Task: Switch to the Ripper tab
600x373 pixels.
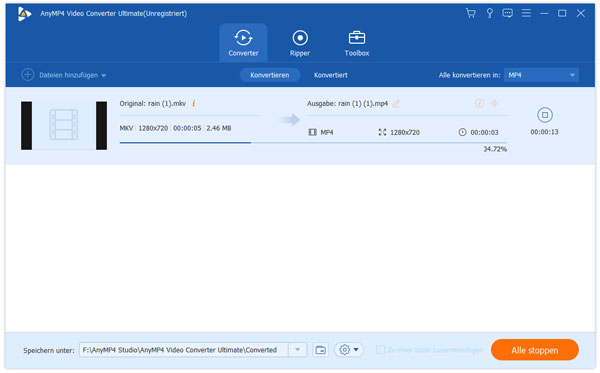Action: (300, 43)
